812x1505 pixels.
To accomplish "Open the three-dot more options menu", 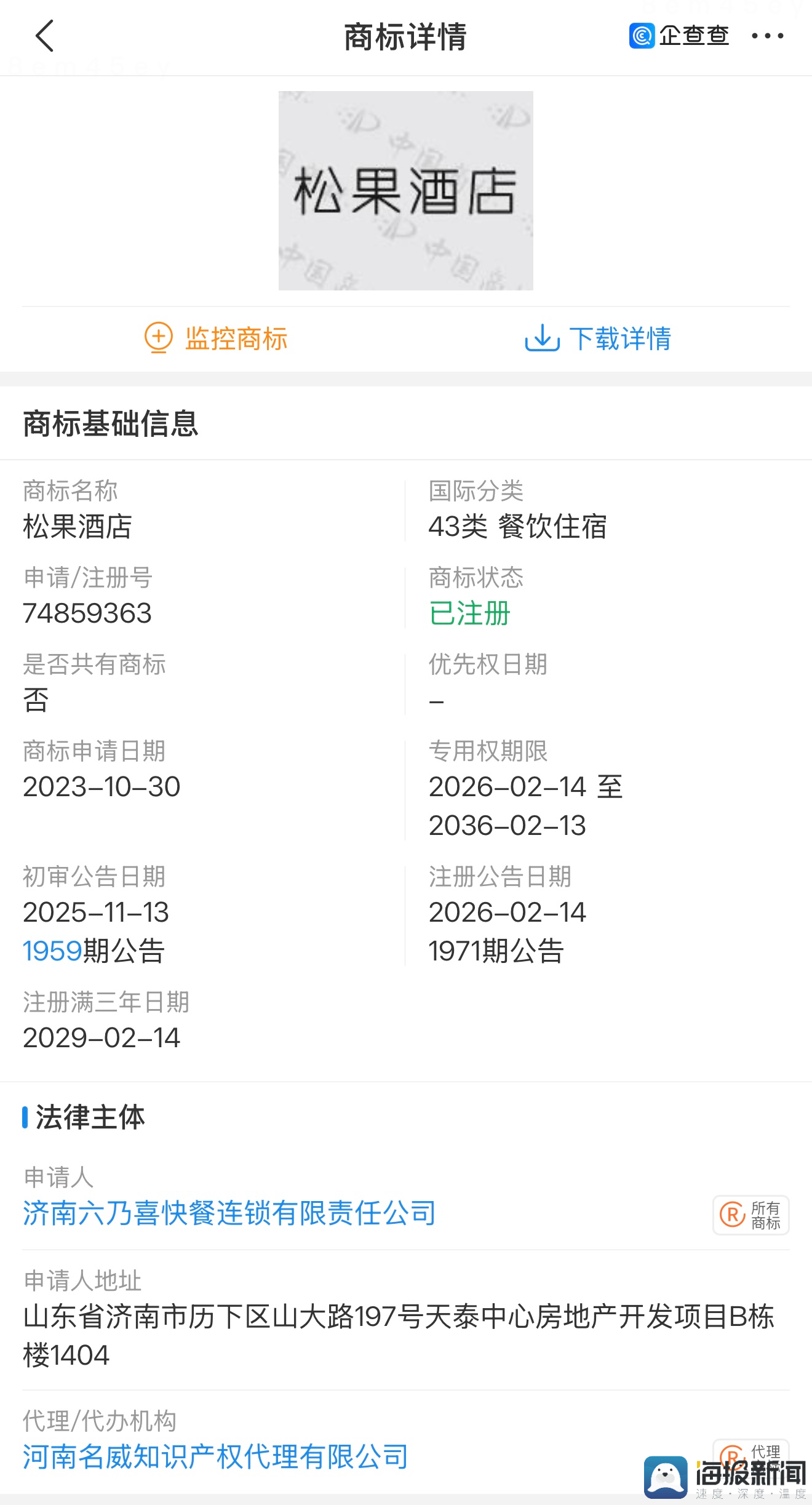I will [x=767, y=36].
